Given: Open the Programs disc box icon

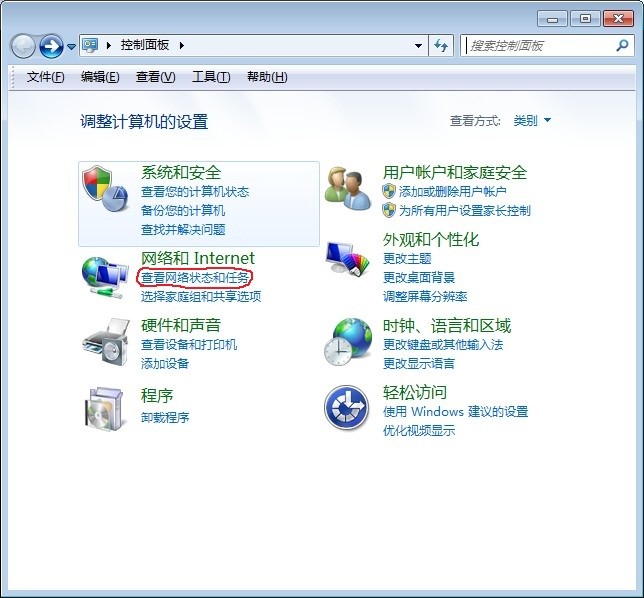Looking at the screenshot, I should click(105, 408).
